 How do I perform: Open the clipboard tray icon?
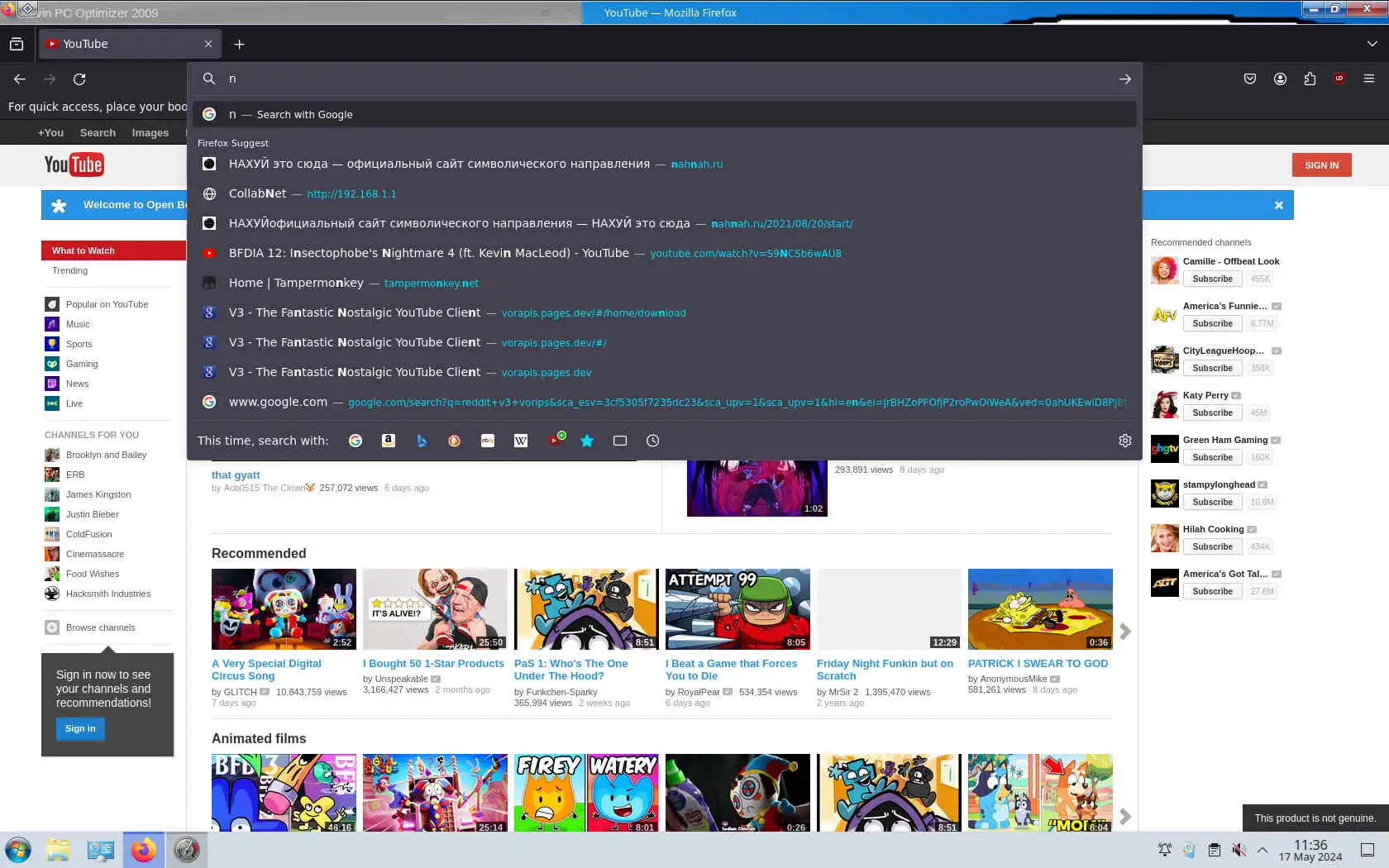(x=1214, y=850)
